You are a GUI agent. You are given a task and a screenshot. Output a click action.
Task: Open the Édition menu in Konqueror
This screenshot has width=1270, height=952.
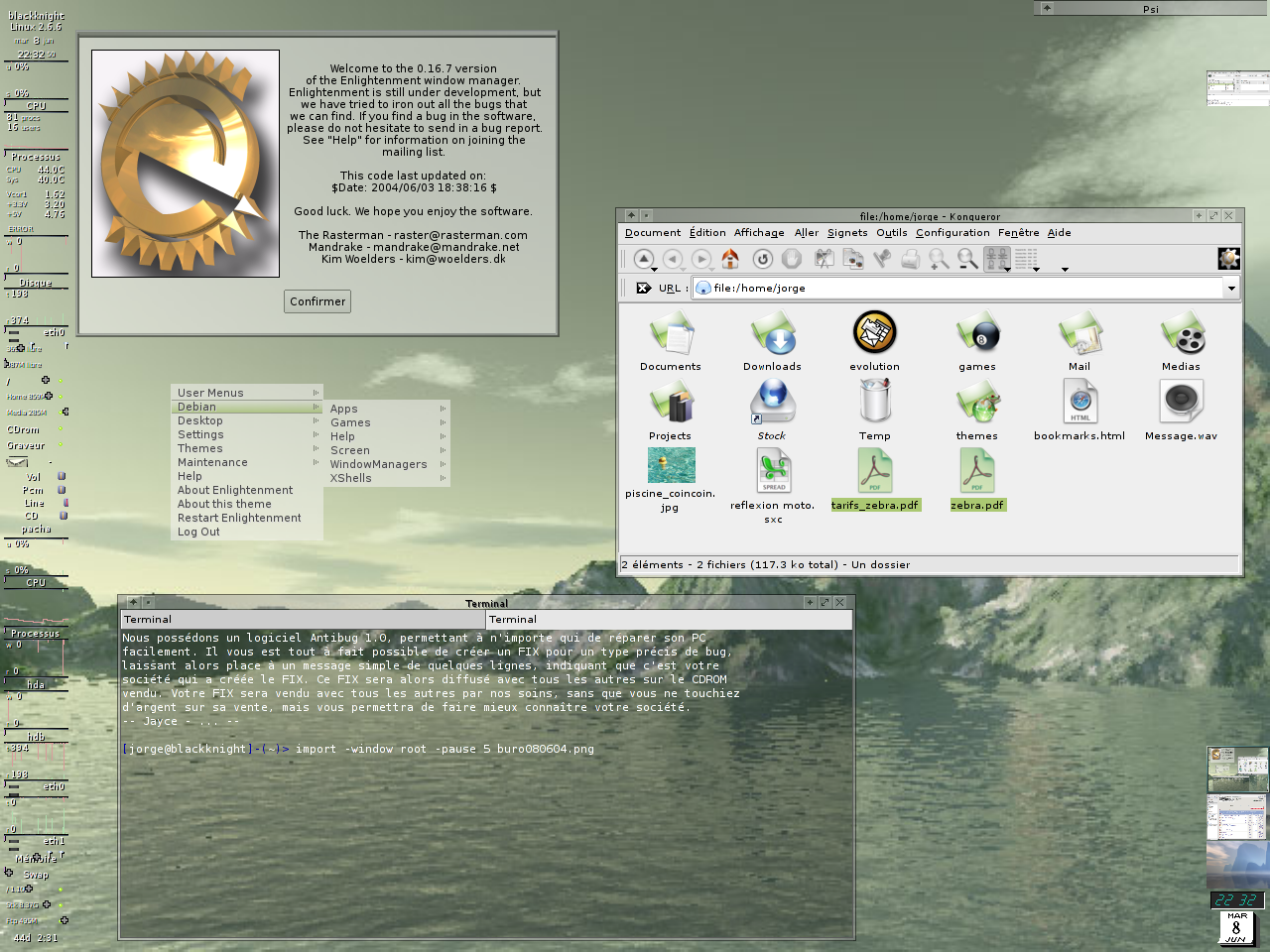707,233
